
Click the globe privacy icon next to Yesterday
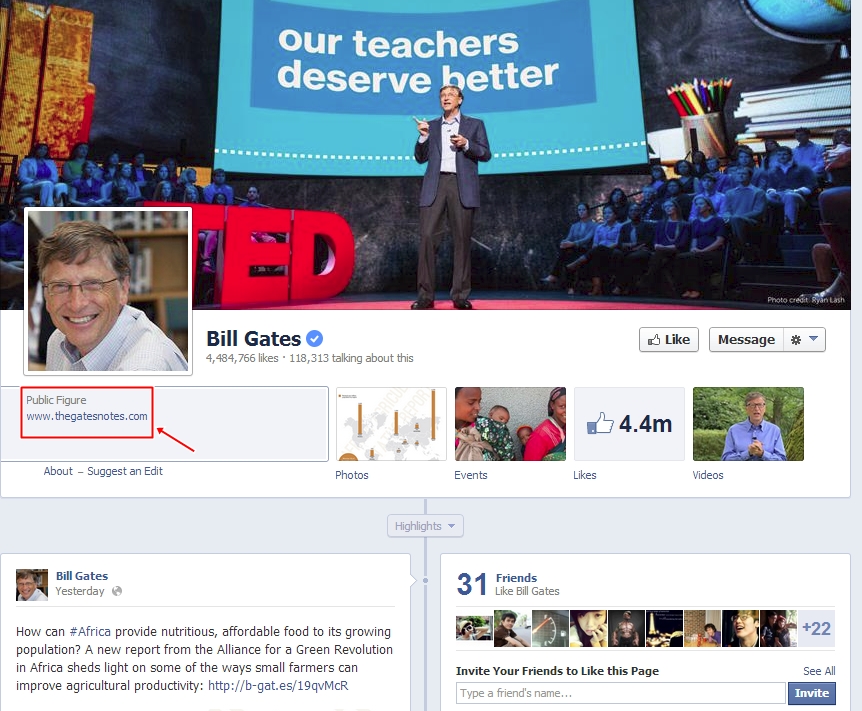pos(117,591)
